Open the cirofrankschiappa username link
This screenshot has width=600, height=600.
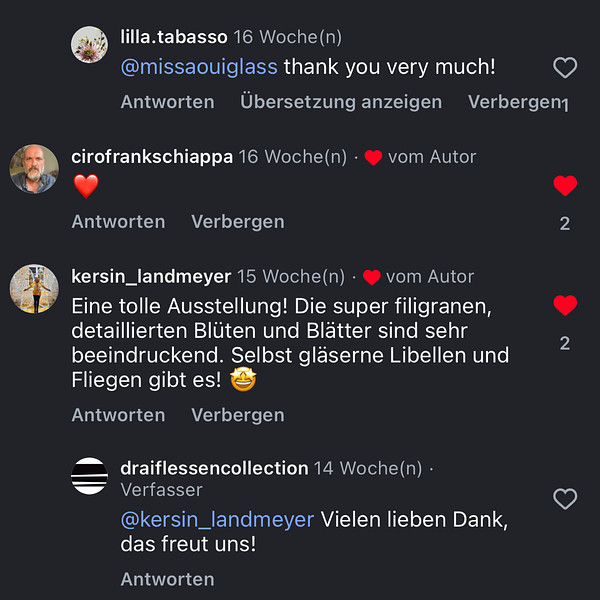152,157
